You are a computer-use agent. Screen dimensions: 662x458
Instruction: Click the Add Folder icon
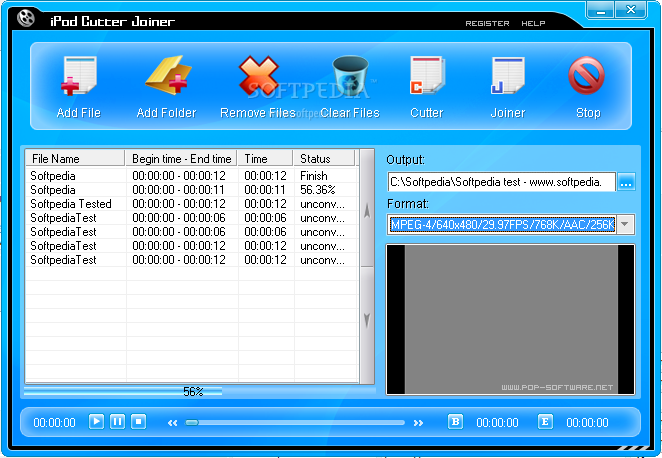[x=168, y=75]
